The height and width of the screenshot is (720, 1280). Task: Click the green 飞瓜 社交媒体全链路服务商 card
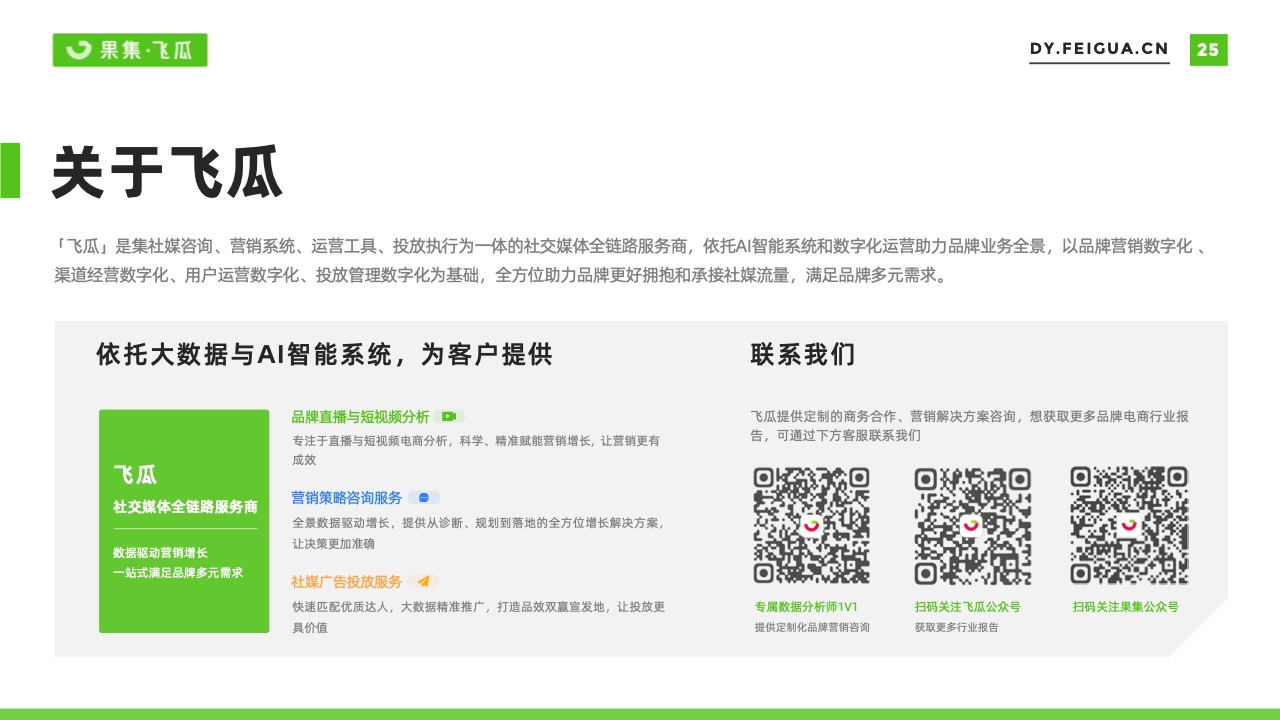click(x=184, y=521)
